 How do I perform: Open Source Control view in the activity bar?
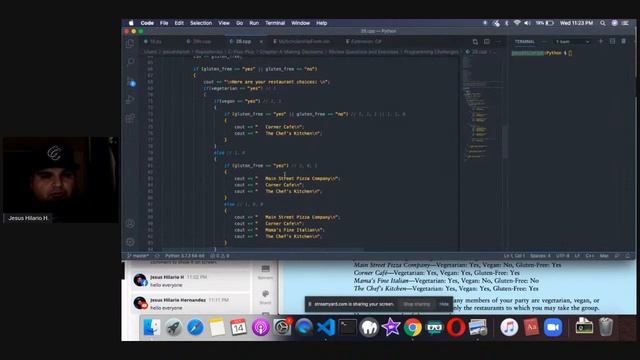pos(131,81)
